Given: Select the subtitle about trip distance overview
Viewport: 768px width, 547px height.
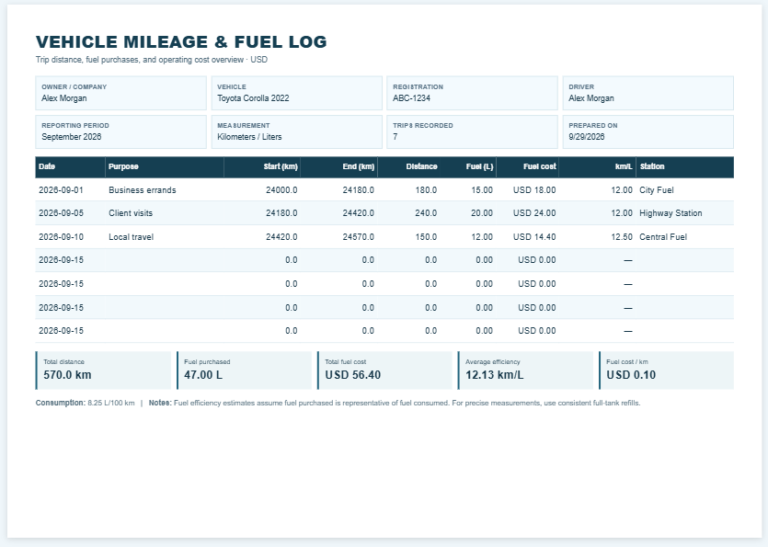Looking at the screenshot, I should point(151,60).
